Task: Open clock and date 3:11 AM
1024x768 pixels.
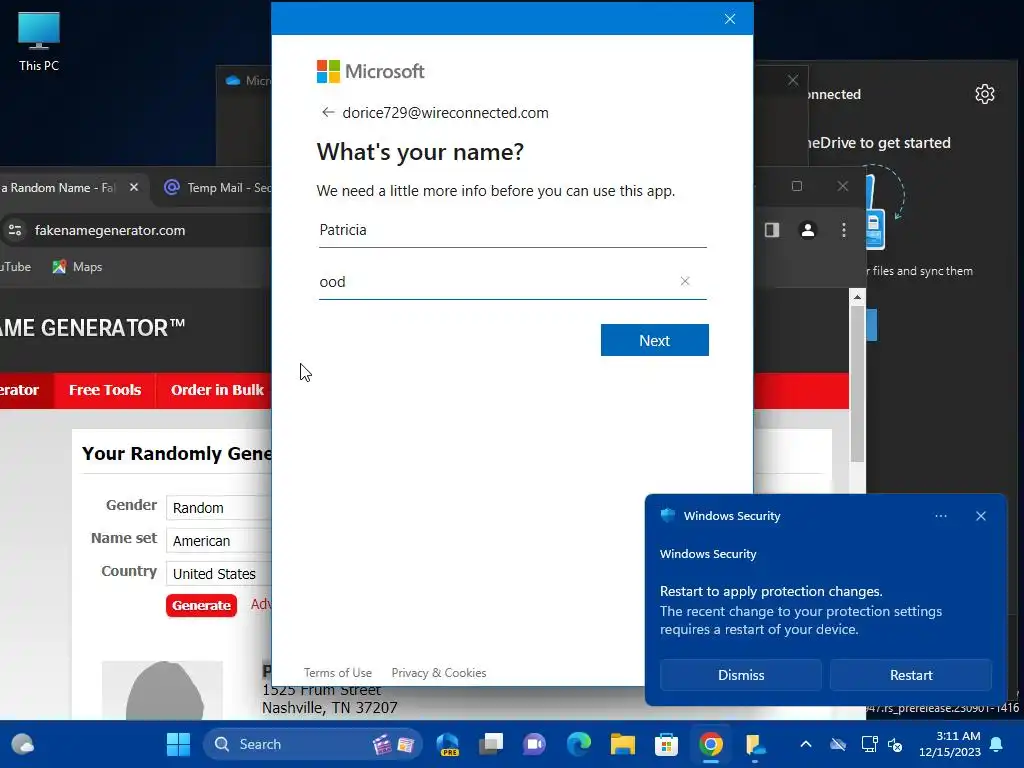Action: point(950,744)
